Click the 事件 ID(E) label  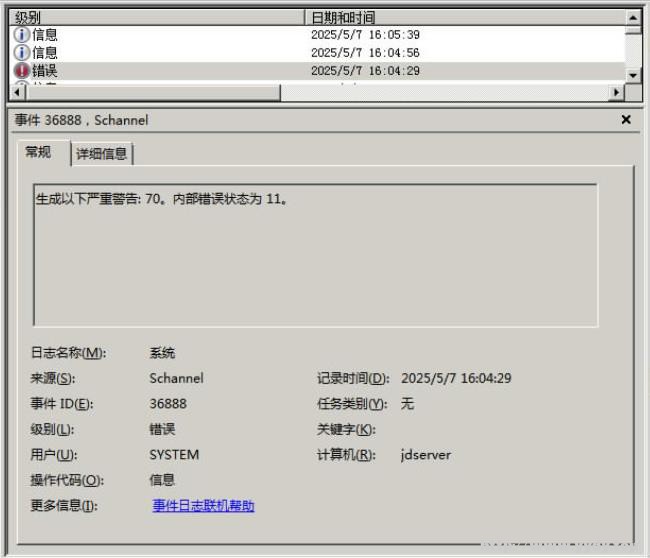[x=62, y=403]
